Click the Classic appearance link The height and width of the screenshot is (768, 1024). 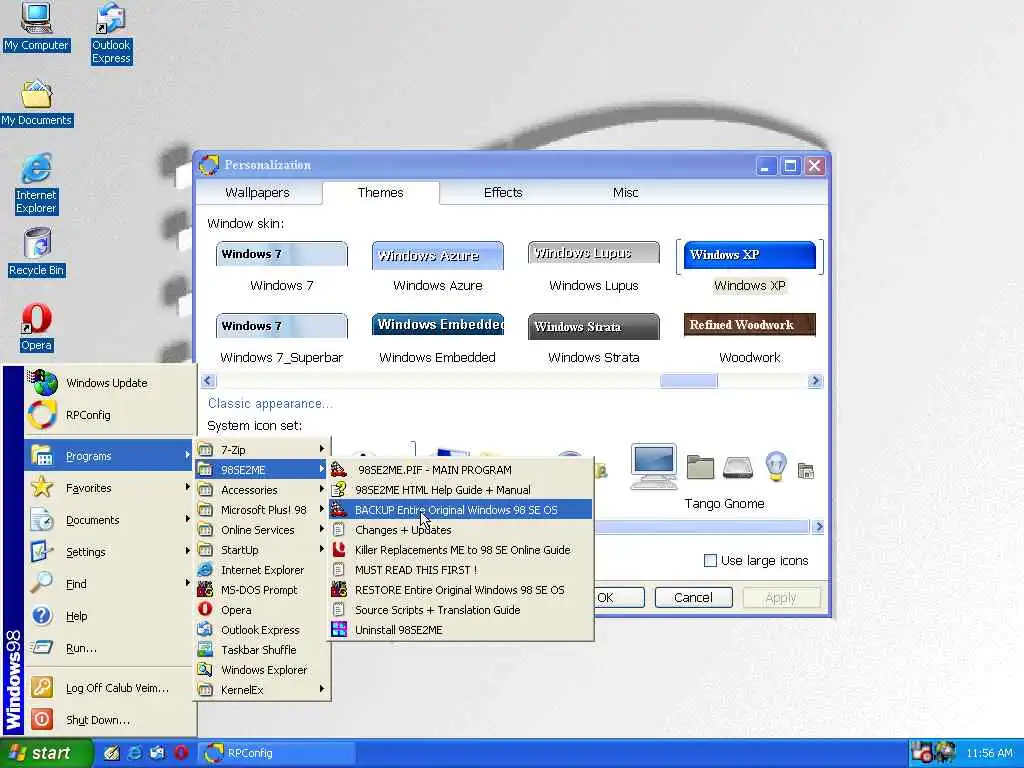pos(270,404)
